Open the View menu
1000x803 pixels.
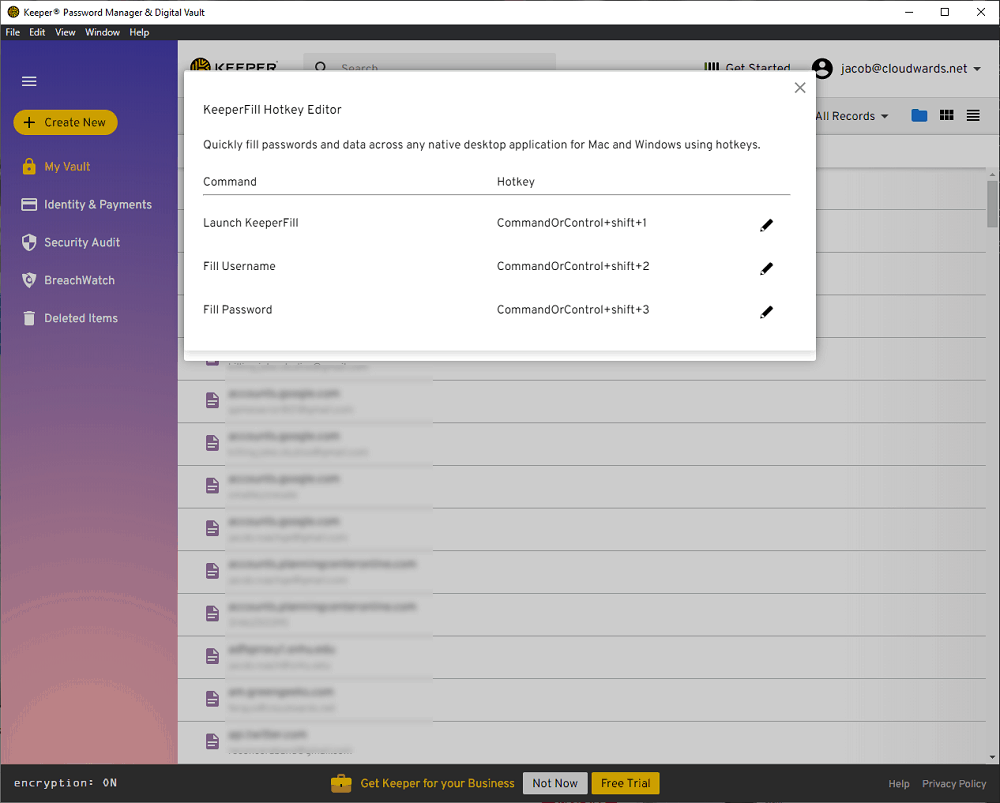point(65,33)
